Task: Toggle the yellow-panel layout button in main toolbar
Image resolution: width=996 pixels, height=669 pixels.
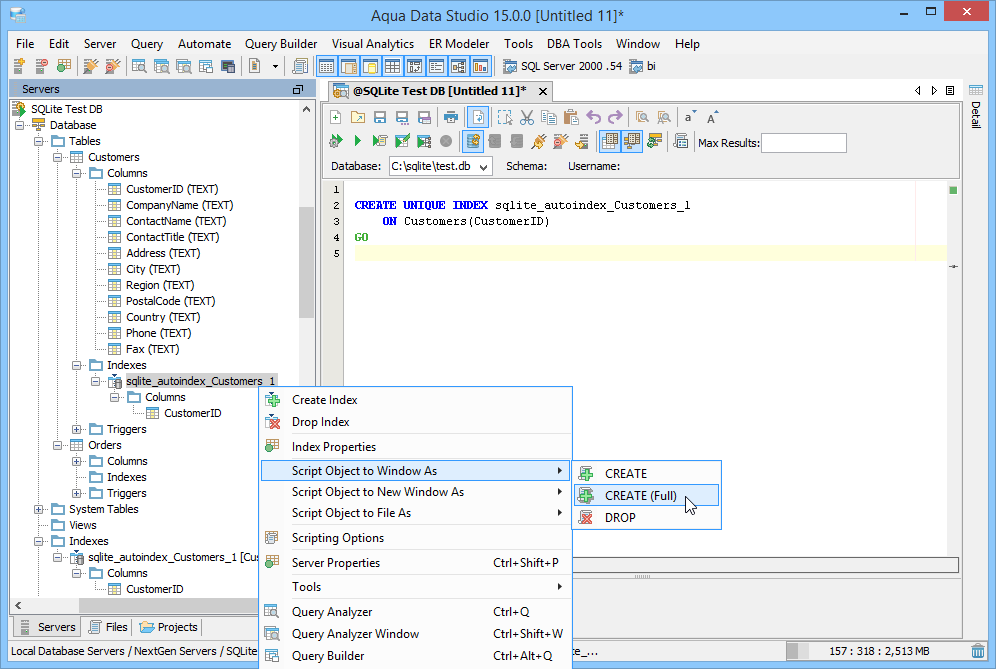Action: (370, 66)
